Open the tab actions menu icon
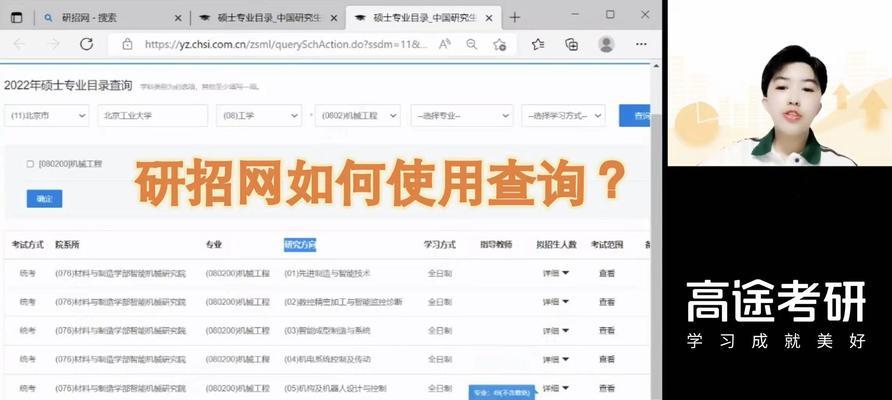The image size is (892, 400). coord(17,18)
